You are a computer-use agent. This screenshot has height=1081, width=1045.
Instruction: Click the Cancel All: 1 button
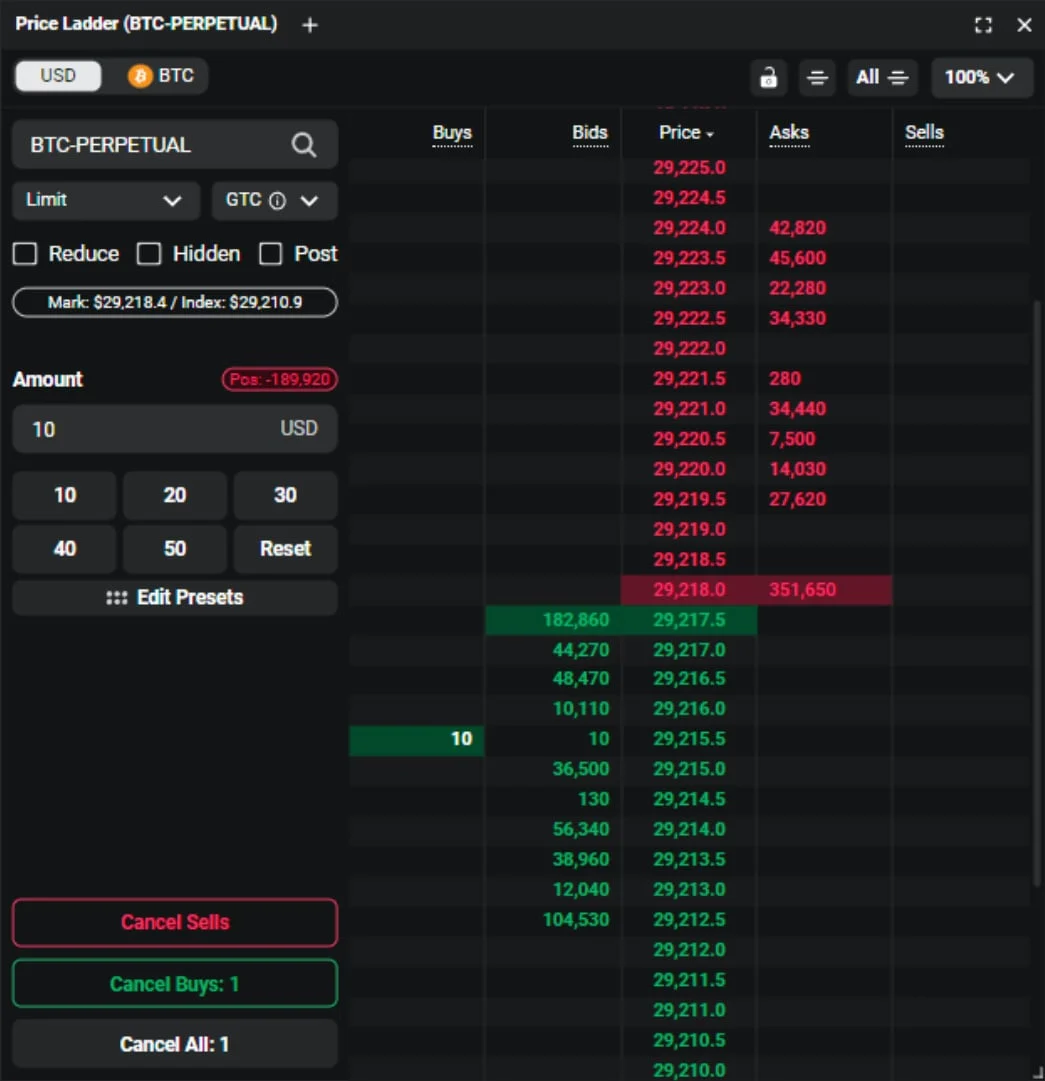[175, 1044]
